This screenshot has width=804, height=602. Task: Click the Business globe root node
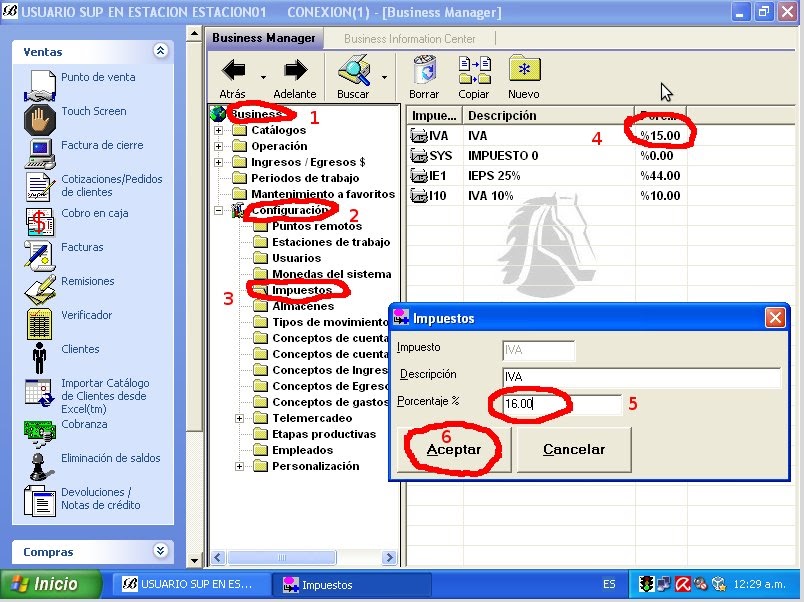coord(218,114)
